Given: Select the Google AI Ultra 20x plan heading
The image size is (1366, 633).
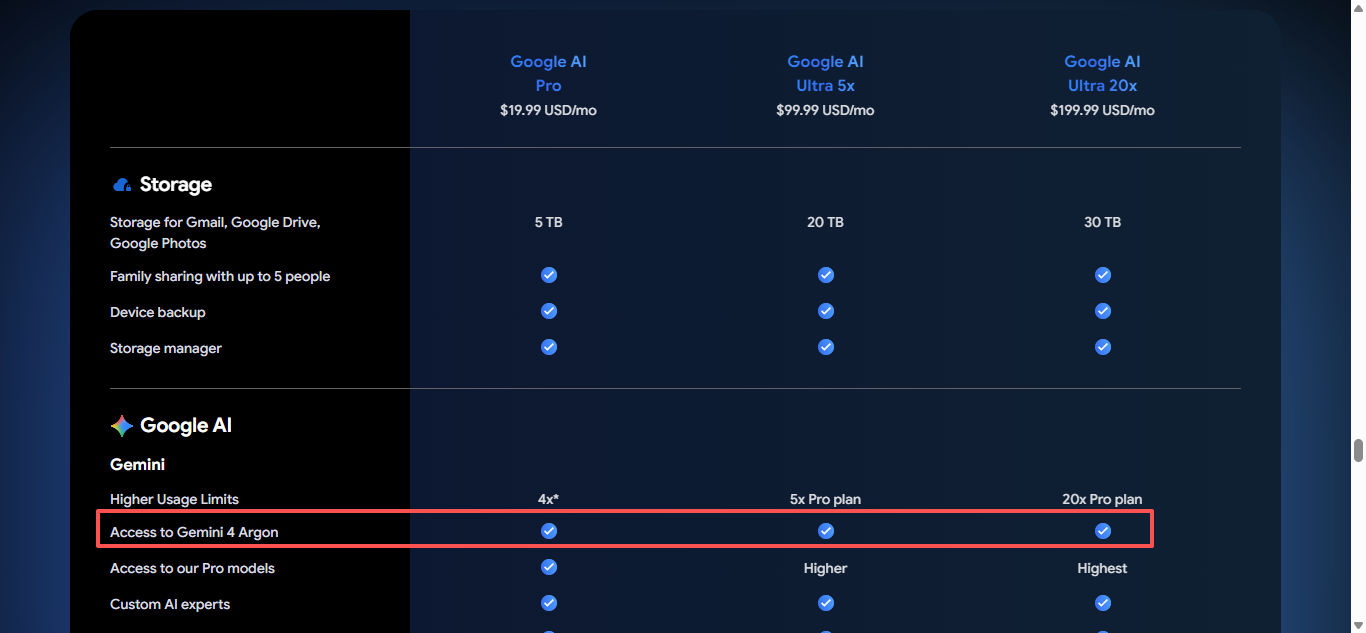Looking at the screenshot, I should click(1103, 74).
